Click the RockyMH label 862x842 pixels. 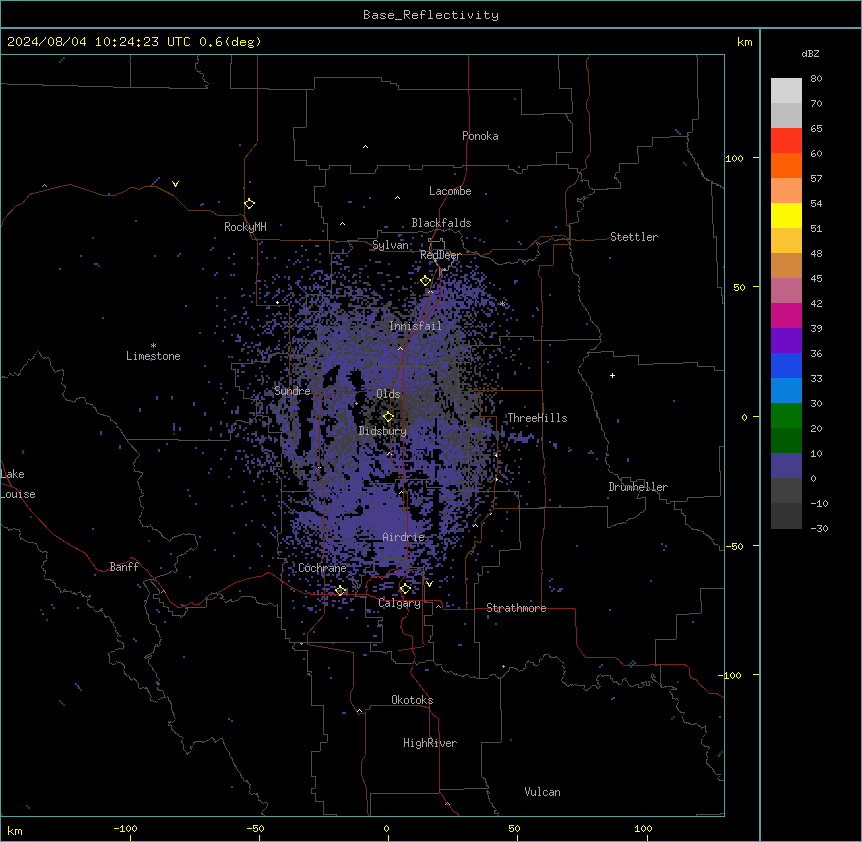245,227
